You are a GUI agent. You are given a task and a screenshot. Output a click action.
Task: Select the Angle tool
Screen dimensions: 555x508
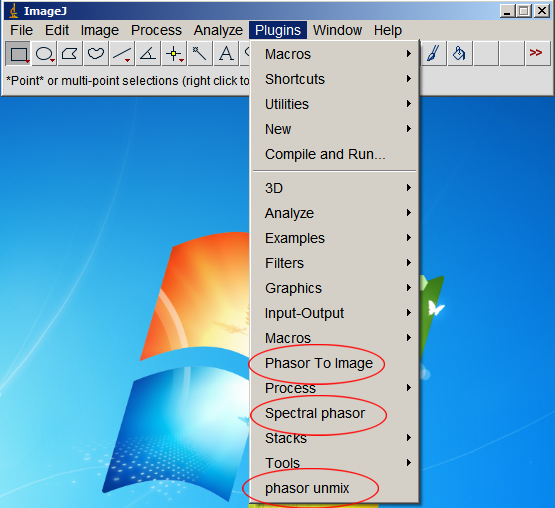[148, 53]
